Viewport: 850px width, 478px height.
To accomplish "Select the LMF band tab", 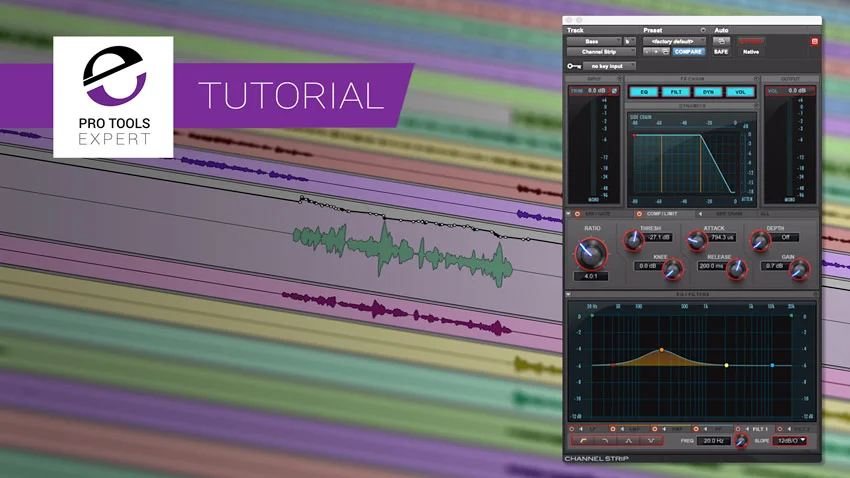I will pyautogui.click(x=634, y=429).
